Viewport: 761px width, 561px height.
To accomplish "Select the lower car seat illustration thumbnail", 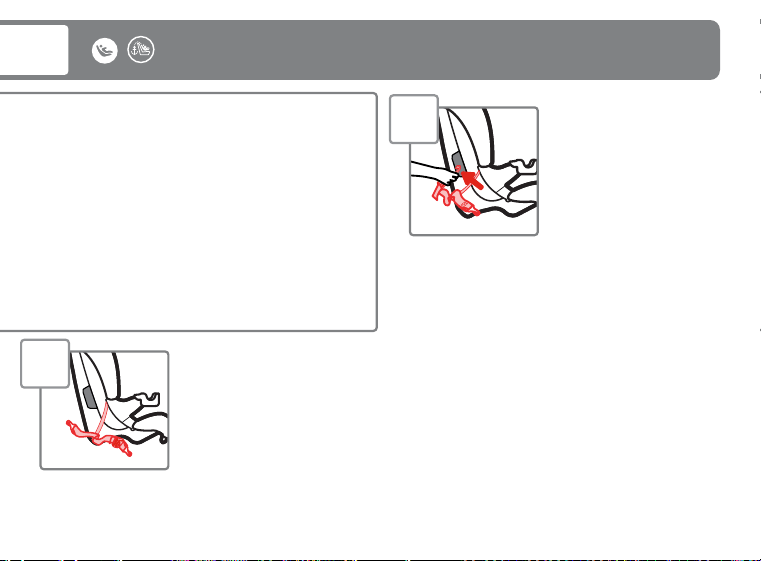I will [x=104, y=410].
